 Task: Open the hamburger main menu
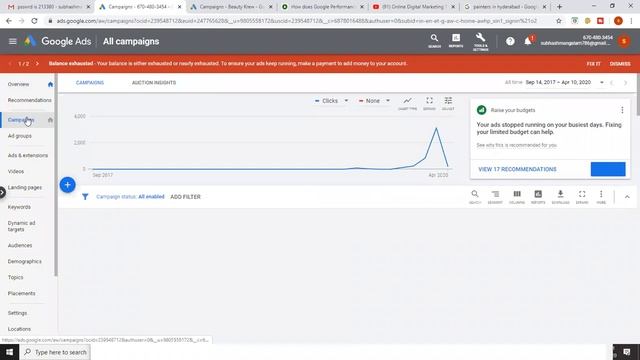(13, 41)
